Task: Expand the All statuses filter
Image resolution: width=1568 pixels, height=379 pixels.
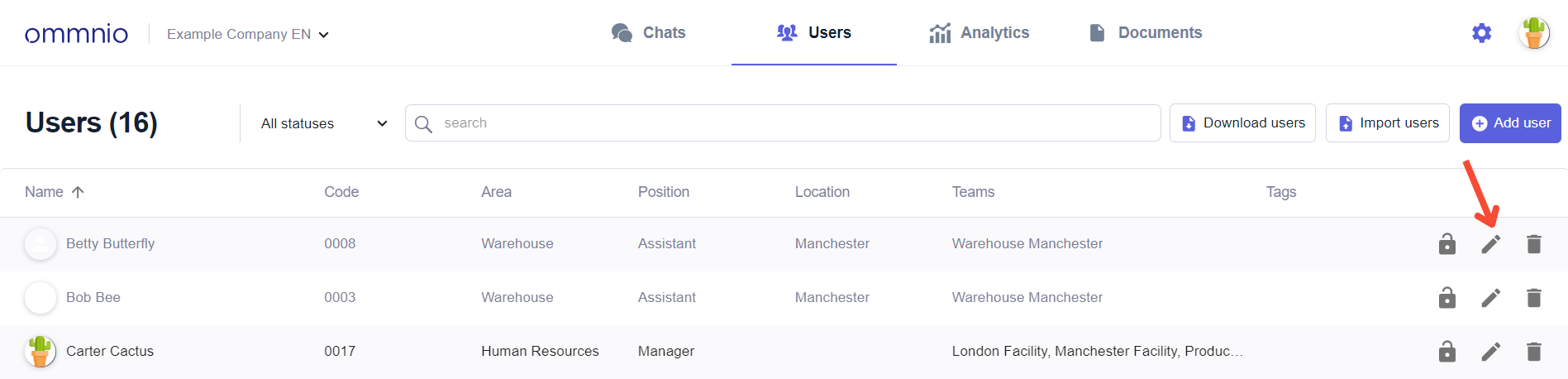Action: pyautogui.click(x=323, y=123)
